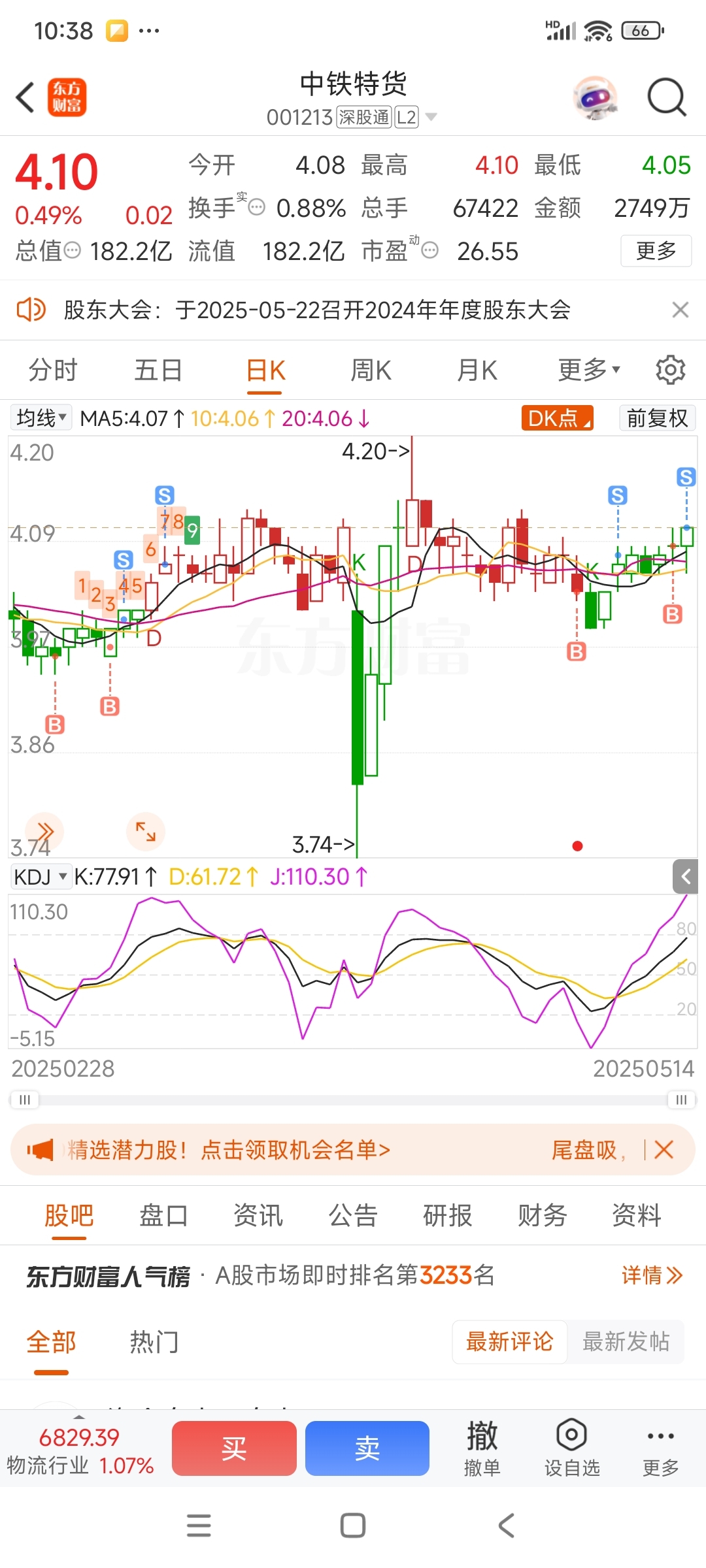Grab the left timeline range handle
The height and width of the screenshot is (1568, 706).
coord(24,1100)
